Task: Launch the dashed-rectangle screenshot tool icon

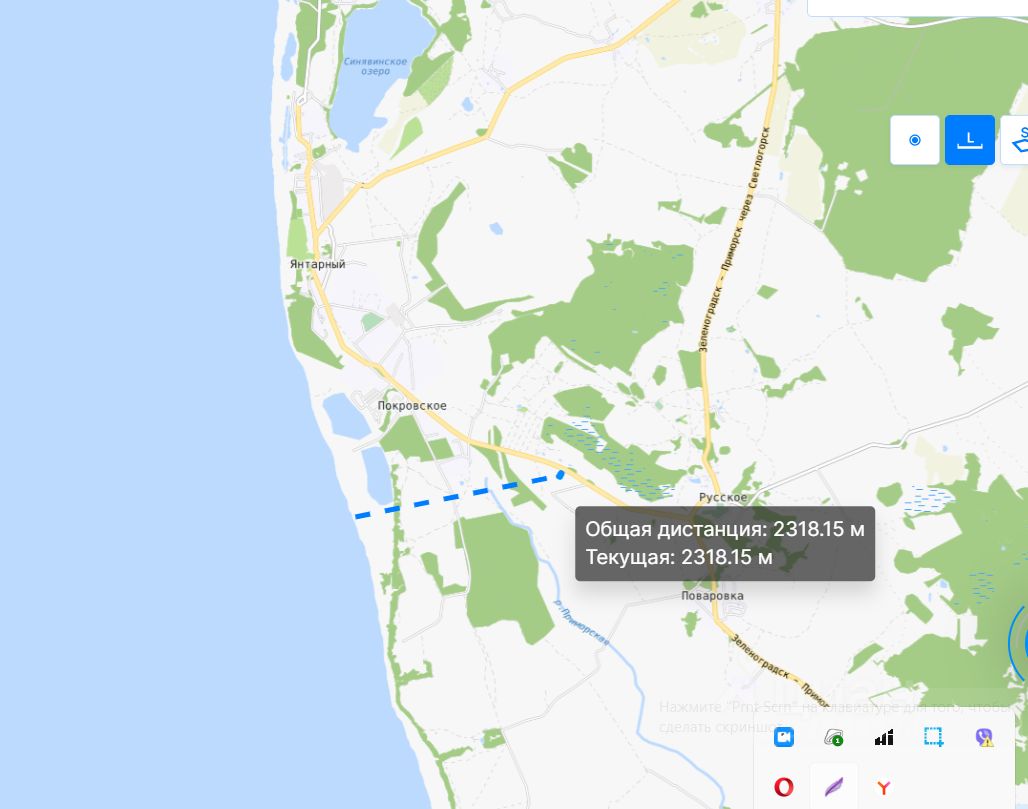Action: pos(934,737)
